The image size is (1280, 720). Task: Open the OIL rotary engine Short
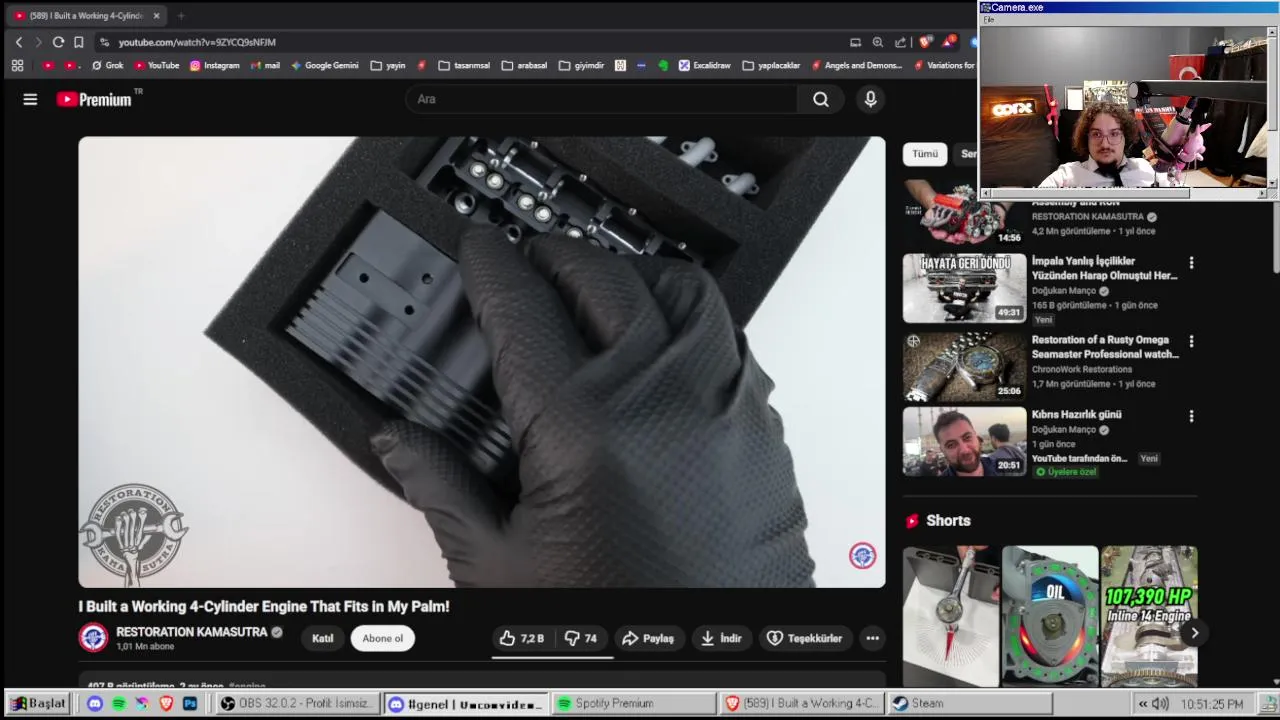1050,616
